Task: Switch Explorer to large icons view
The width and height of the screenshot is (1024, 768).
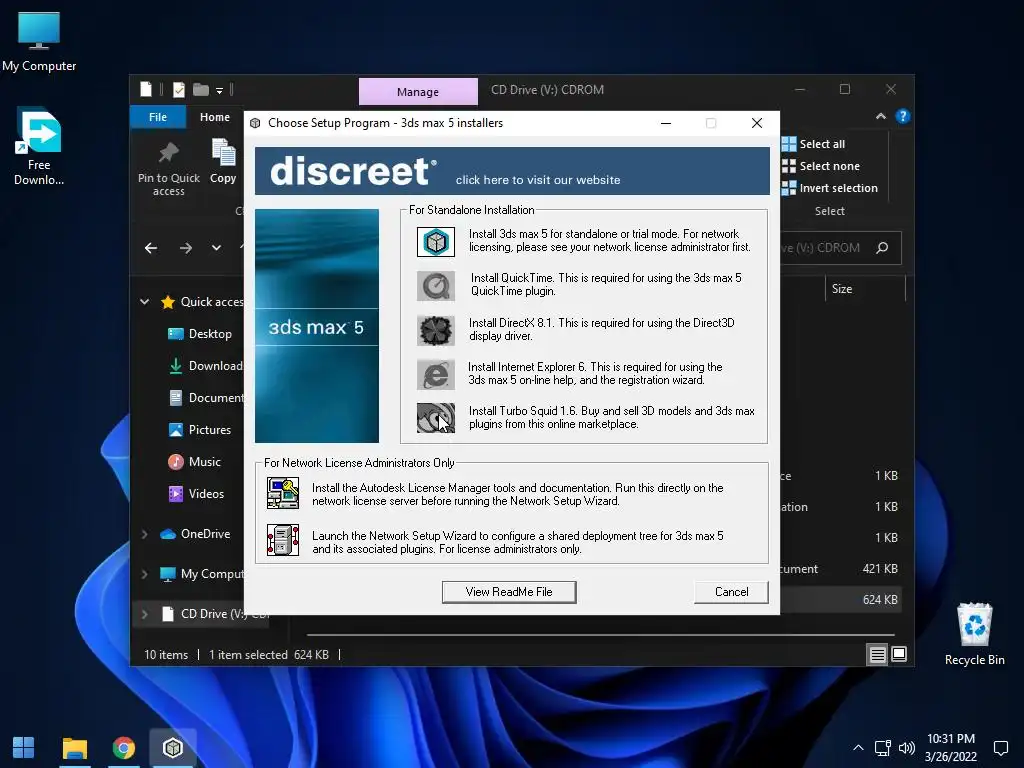Action: tap(899, 654)
